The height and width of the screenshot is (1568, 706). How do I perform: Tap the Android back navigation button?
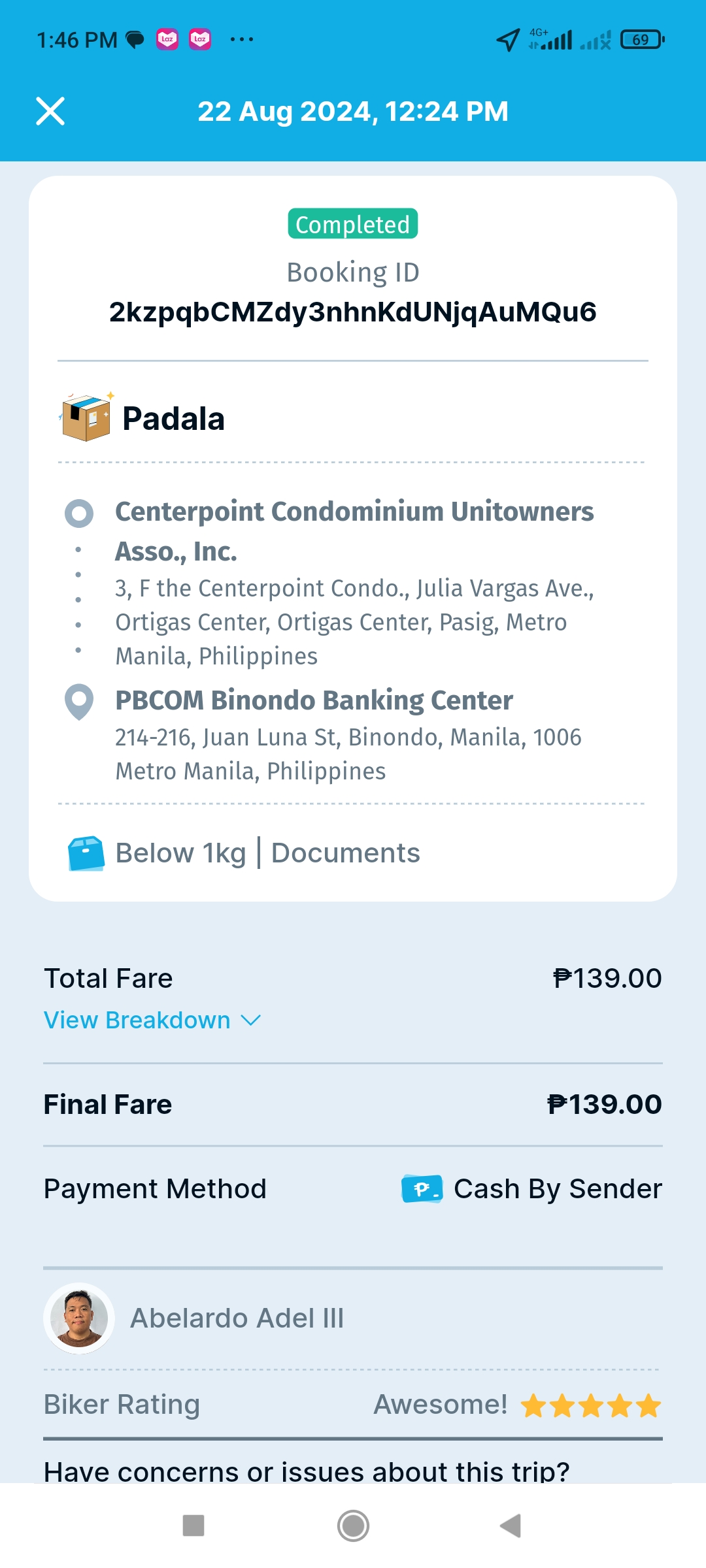(x=511, y=1526)
